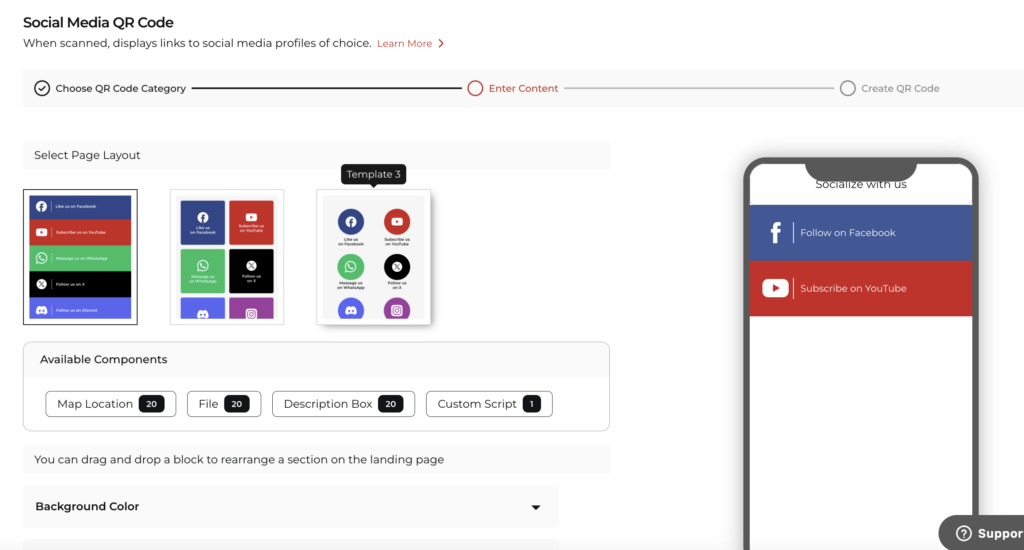This screenshot has width=1024, height=550.
Task: Open the Support help widget
Action: point(983,533)
